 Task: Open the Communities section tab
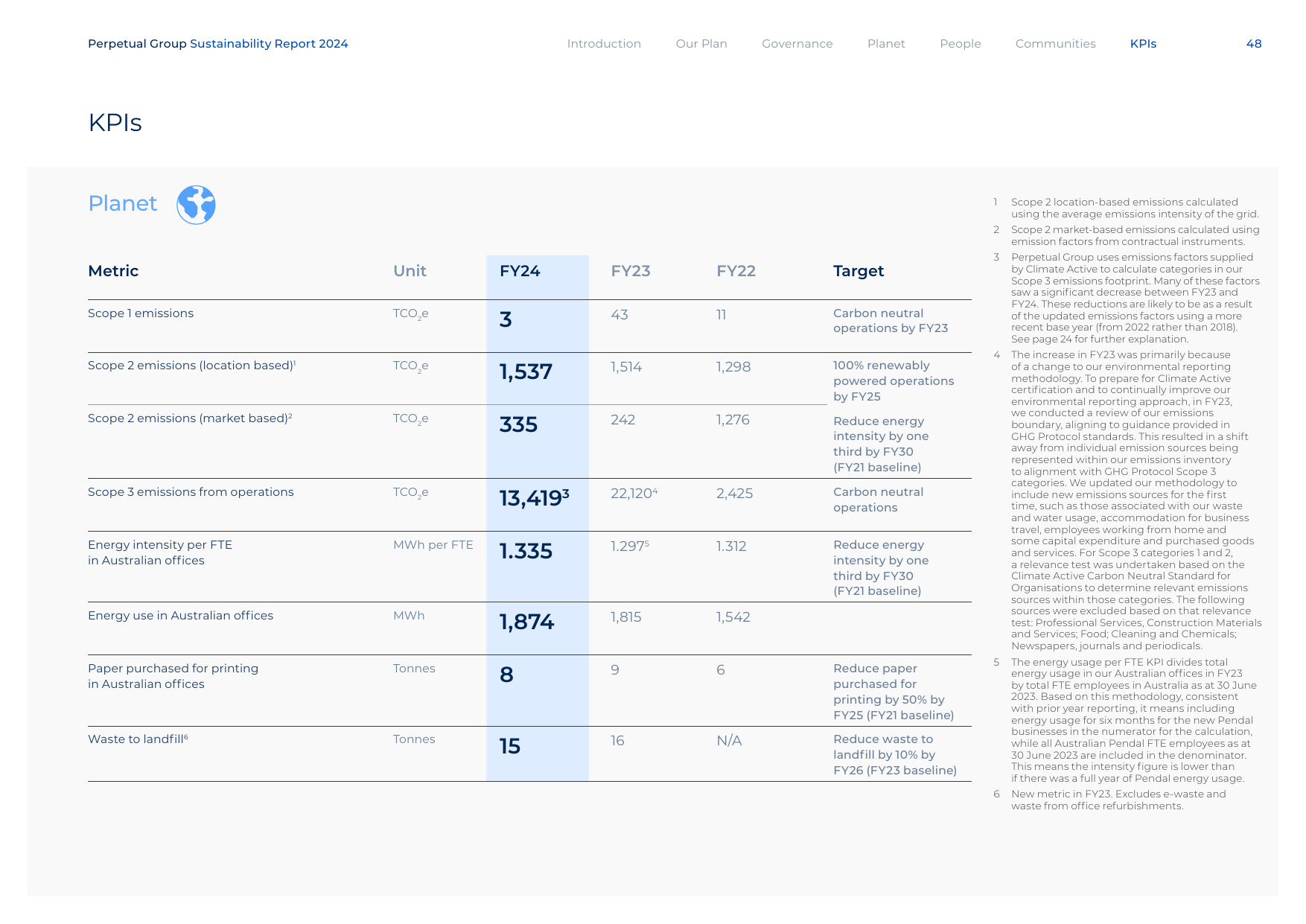pyautogui.click(x=1055, y=44)
